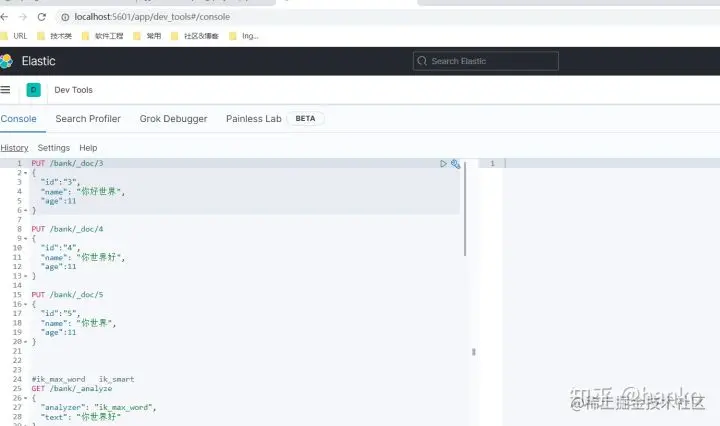Run the PUT /bank/_doc/3 request
720x426 pixels.
(x=443, y=163)
